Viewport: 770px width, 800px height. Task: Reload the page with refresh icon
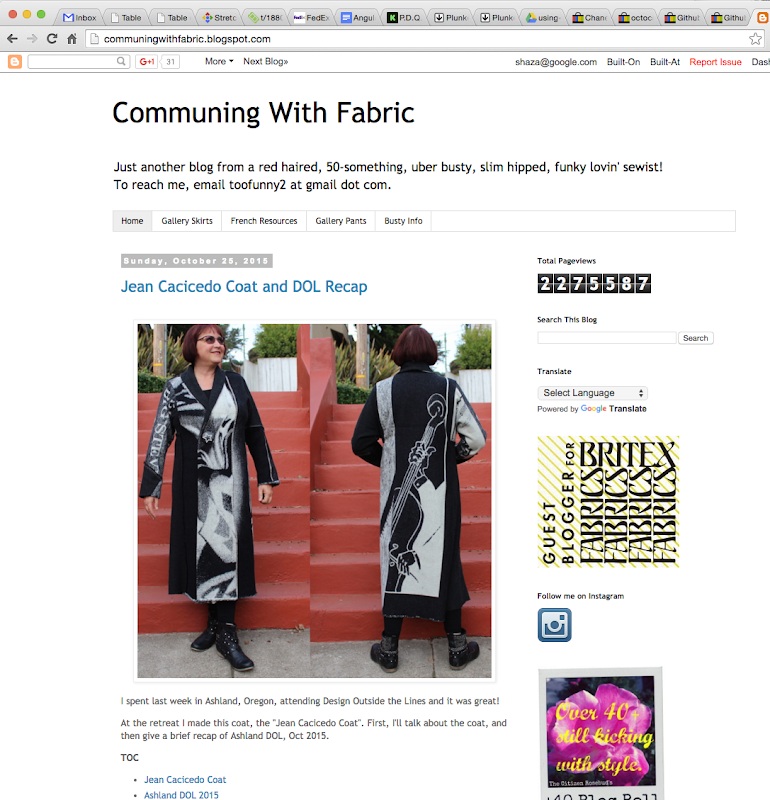[x=52, y=39]
